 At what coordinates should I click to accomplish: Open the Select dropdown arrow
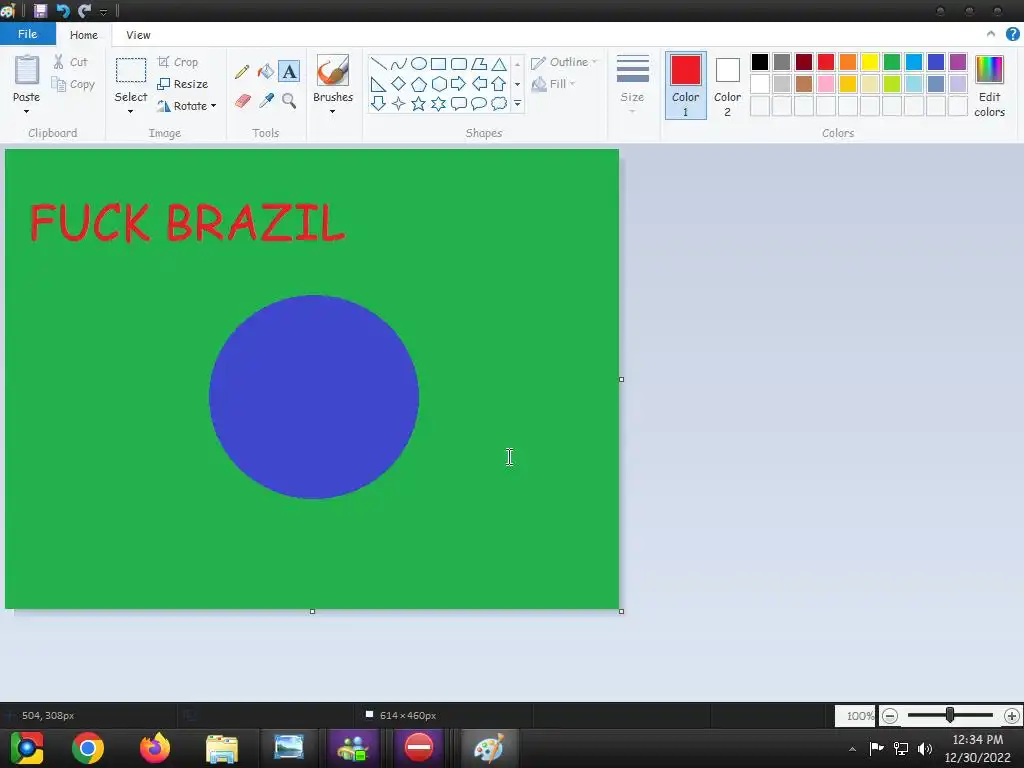pos(131,112)
